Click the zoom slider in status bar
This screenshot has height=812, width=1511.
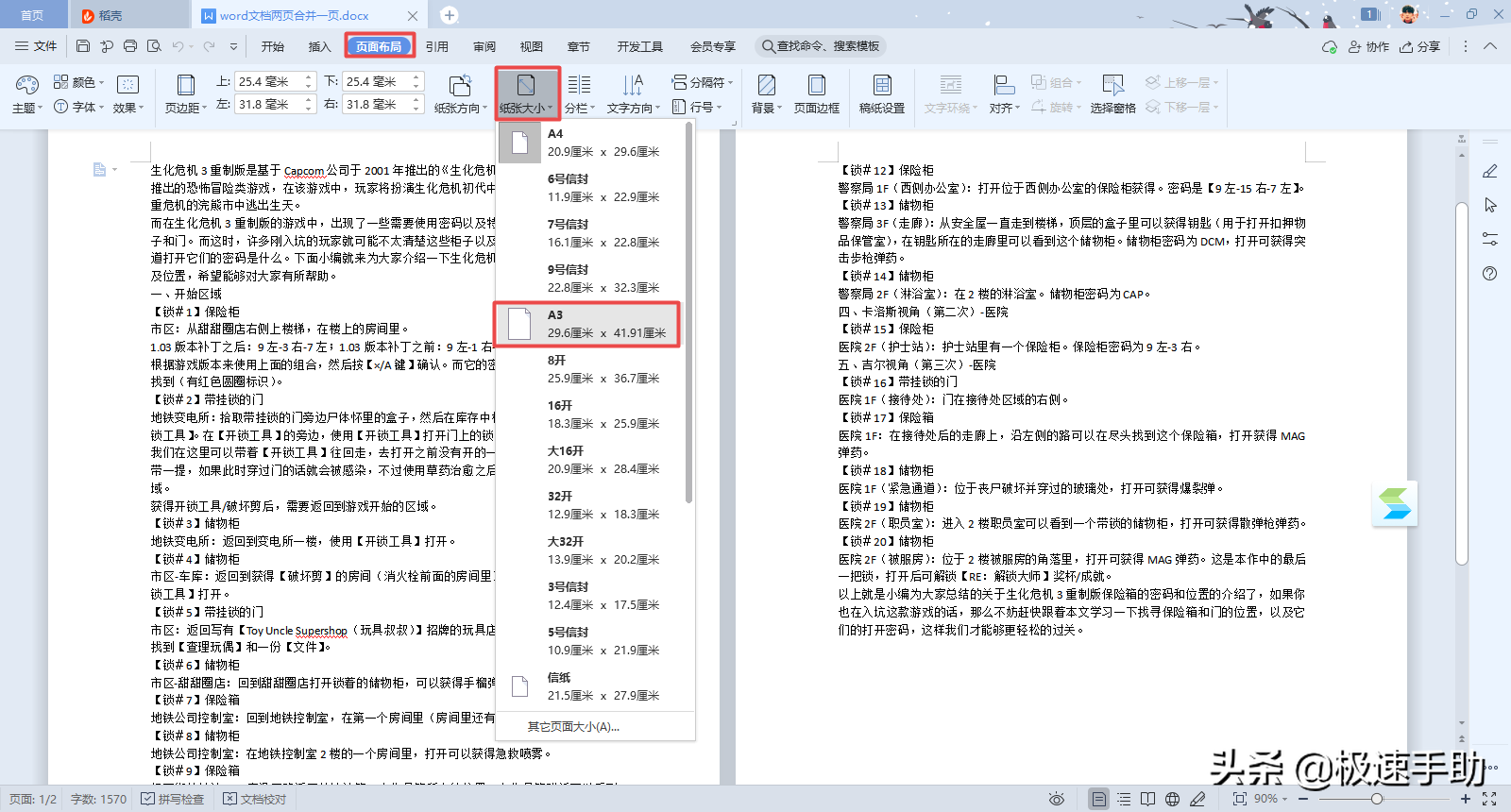(1377, 799)
